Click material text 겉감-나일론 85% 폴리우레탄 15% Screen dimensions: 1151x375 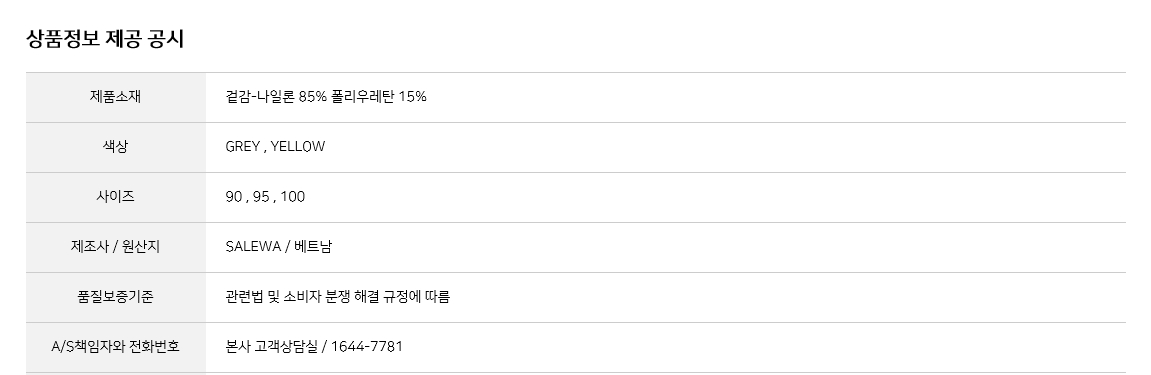click(326, 97)
